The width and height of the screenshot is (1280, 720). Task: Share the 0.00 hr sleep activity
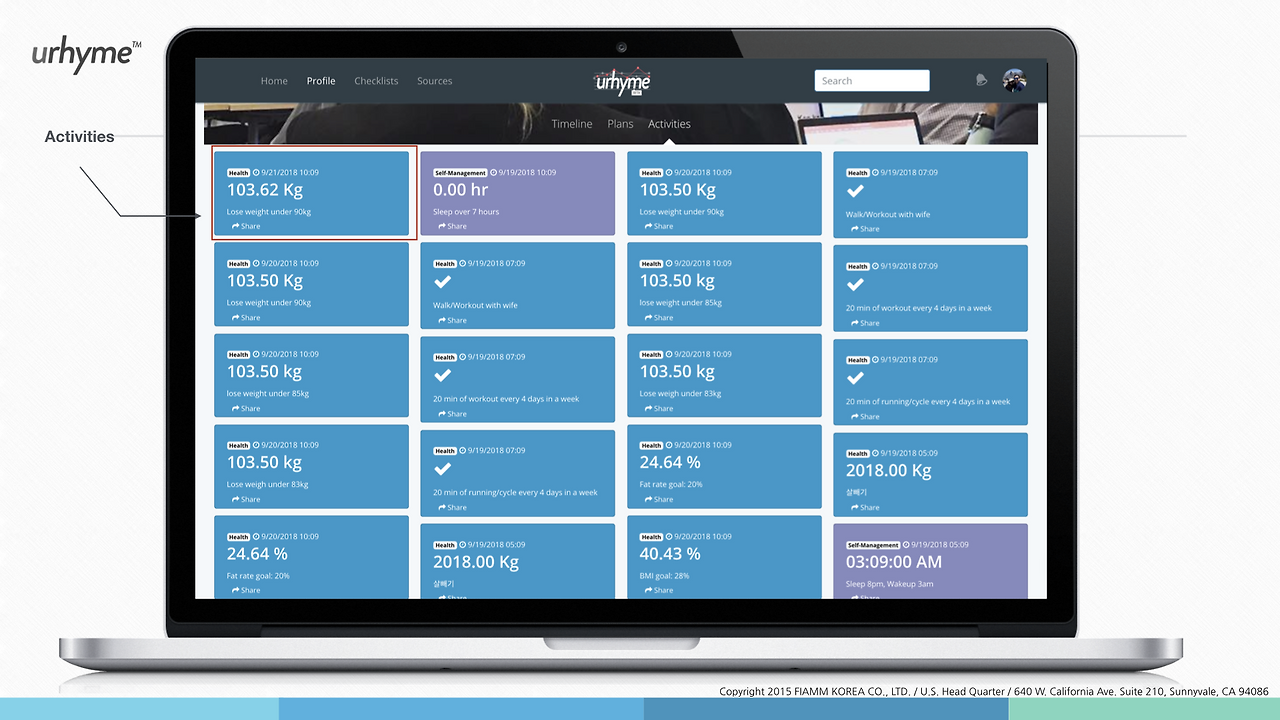coord(453,226)
